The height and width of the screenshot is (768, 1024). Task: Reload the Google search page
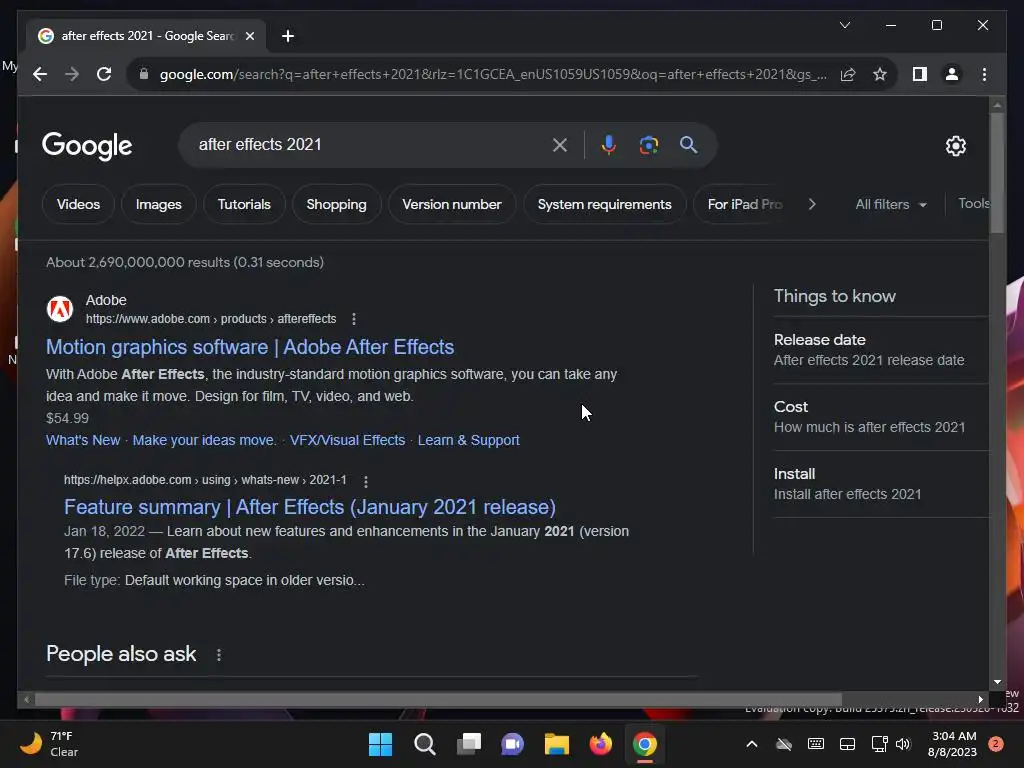point(104,74)
